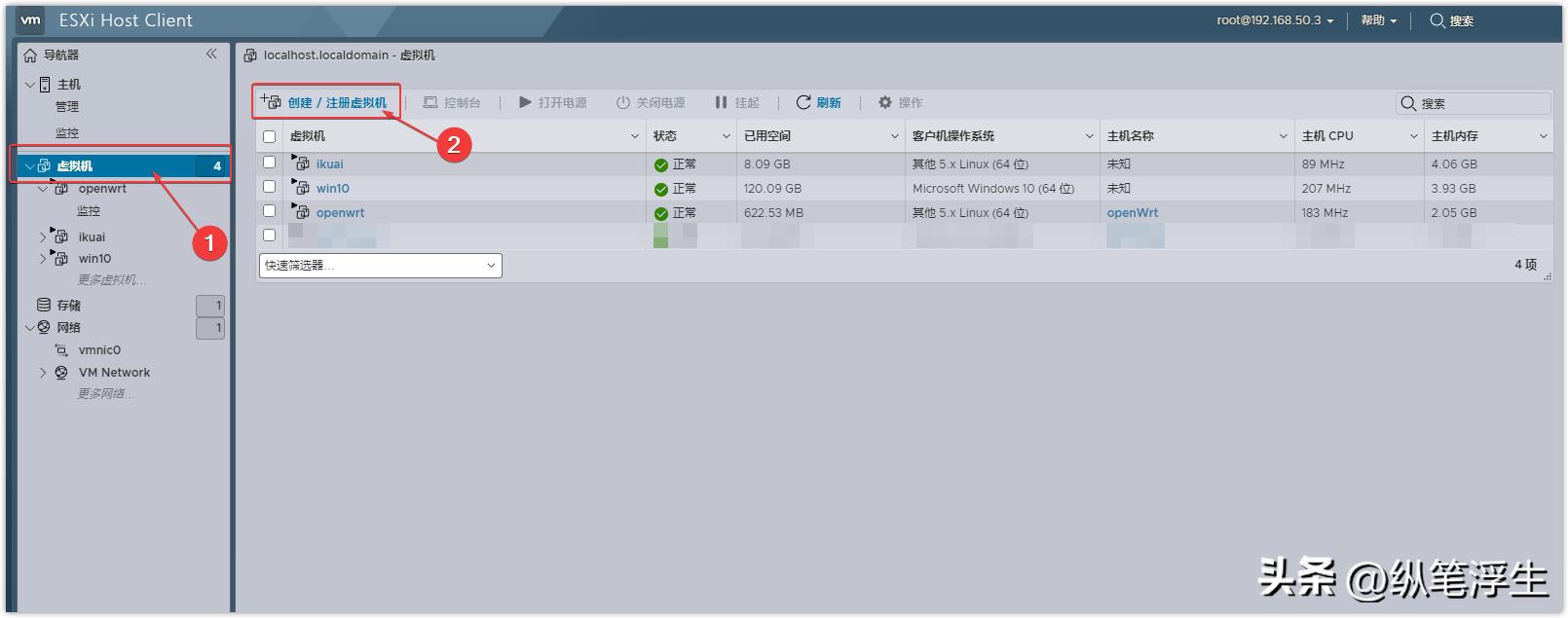Expand the VM Network tree node
Viewport: 1568px width, 618px height.
(x=43, y=373)
